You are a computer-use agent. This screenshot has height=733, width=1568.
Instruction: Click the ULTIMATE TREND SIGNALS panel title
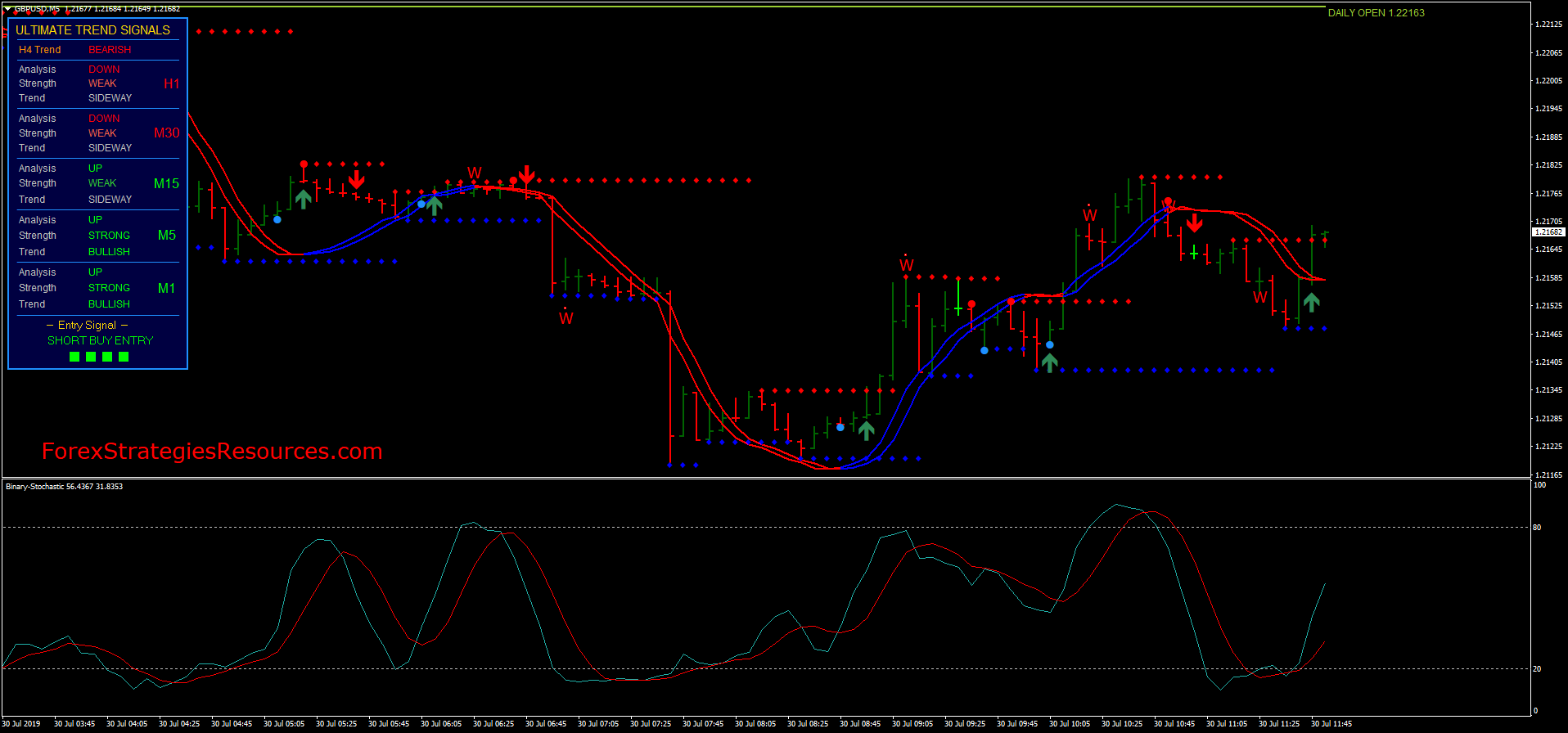[x=93, y=30]
